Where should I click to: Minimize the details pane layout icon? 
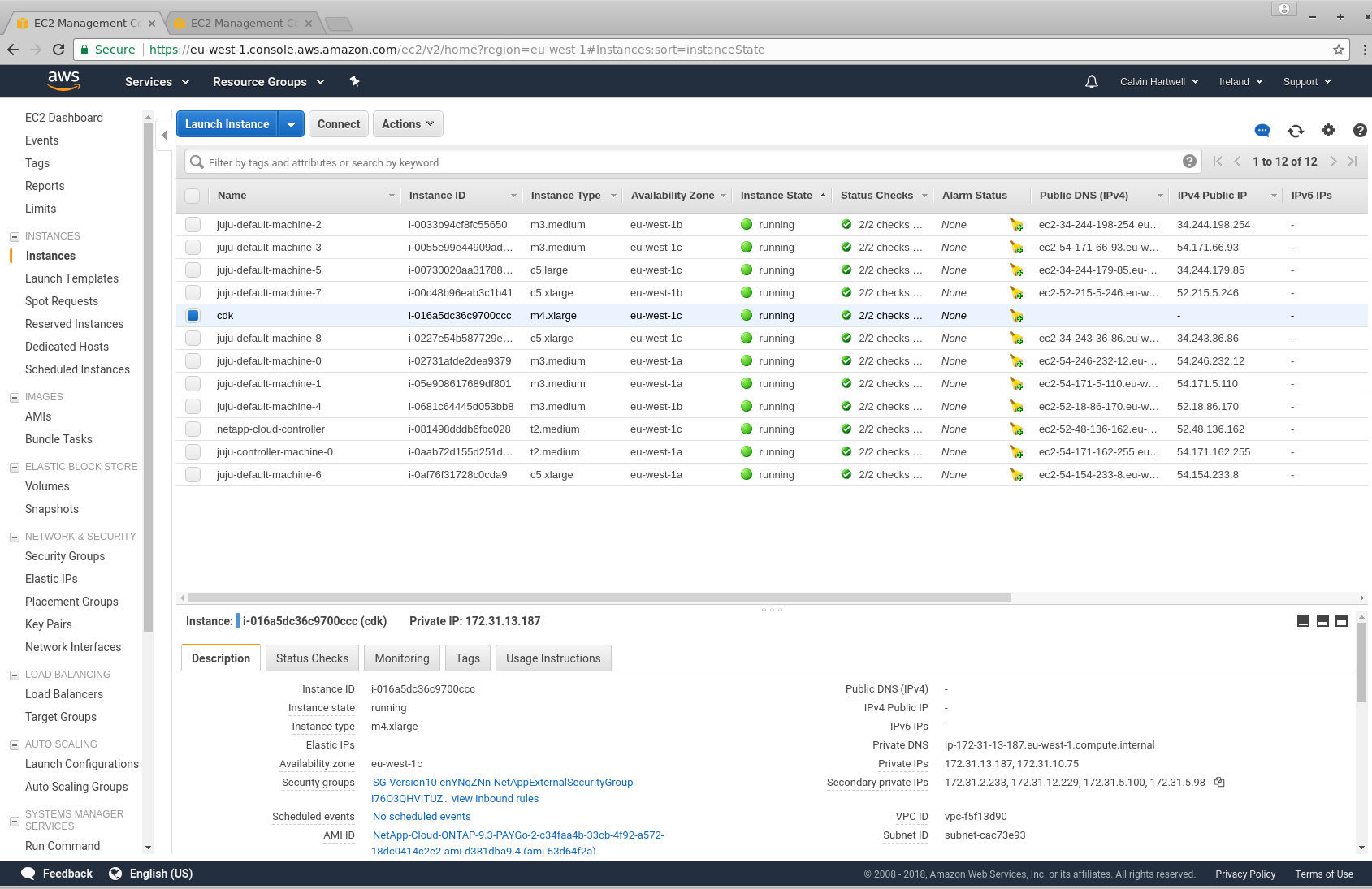1303,621
